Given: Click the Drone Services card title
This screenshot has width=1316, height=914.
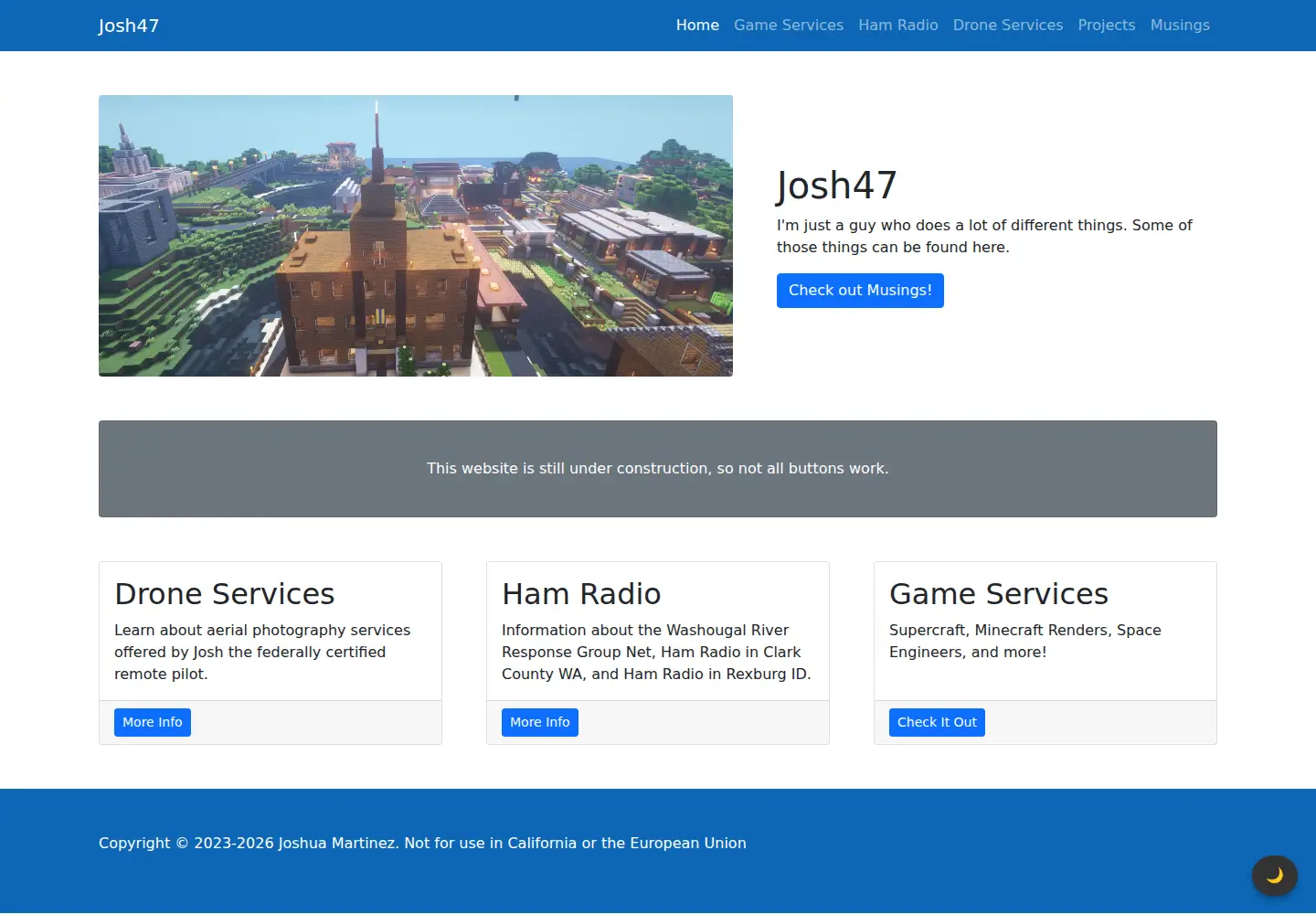Looking at the screenshot, I should (x=225, y=594).
